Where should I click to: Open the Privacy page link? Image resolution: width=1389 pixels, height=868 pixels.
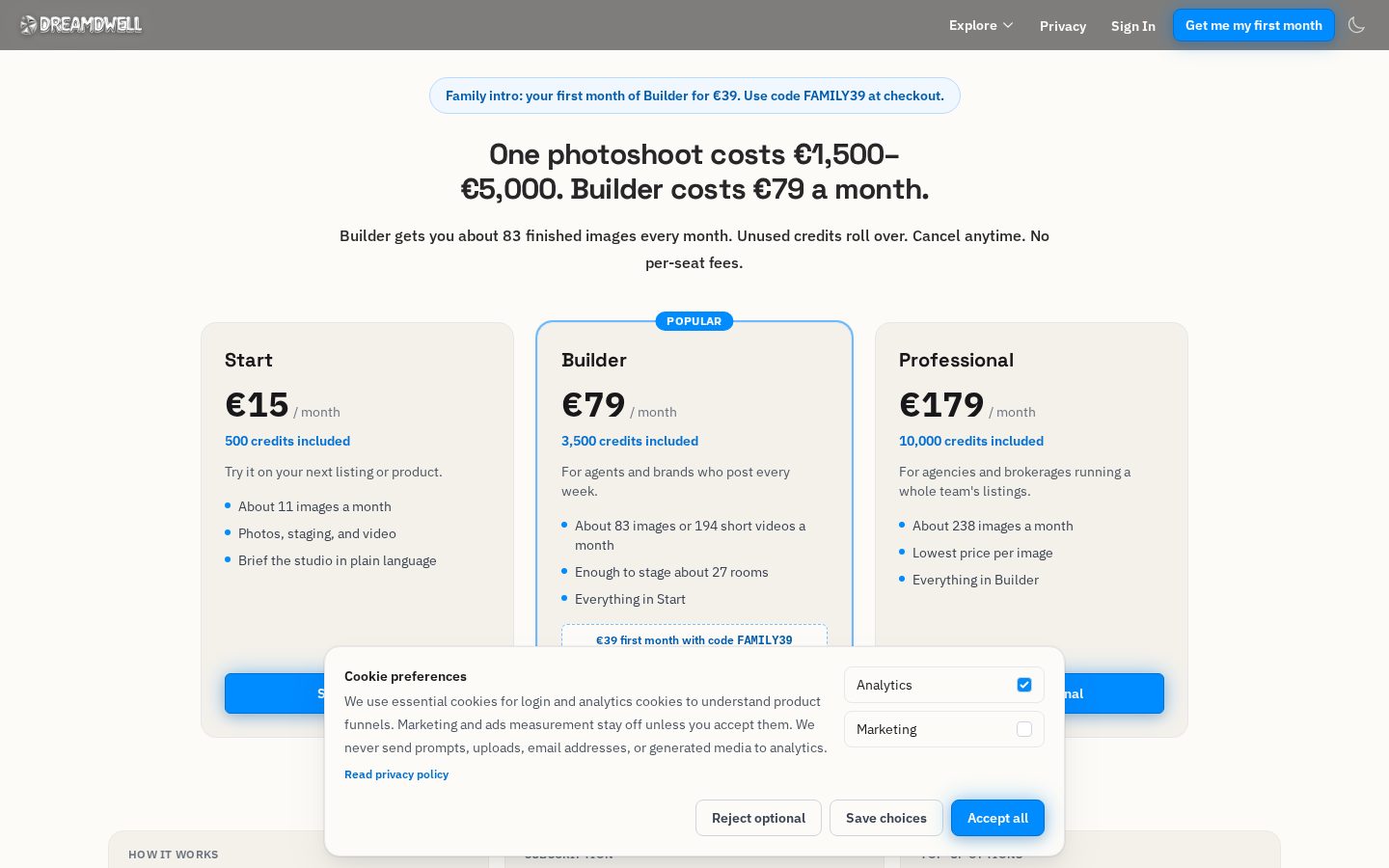[x=1063, y=26]
